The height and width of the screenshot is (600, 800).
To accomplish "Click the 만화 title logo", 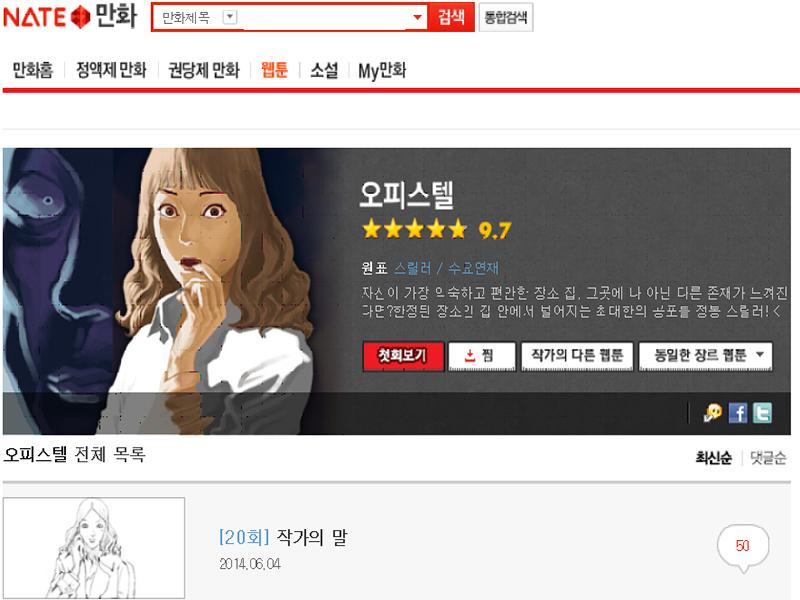I will point(116,16).
